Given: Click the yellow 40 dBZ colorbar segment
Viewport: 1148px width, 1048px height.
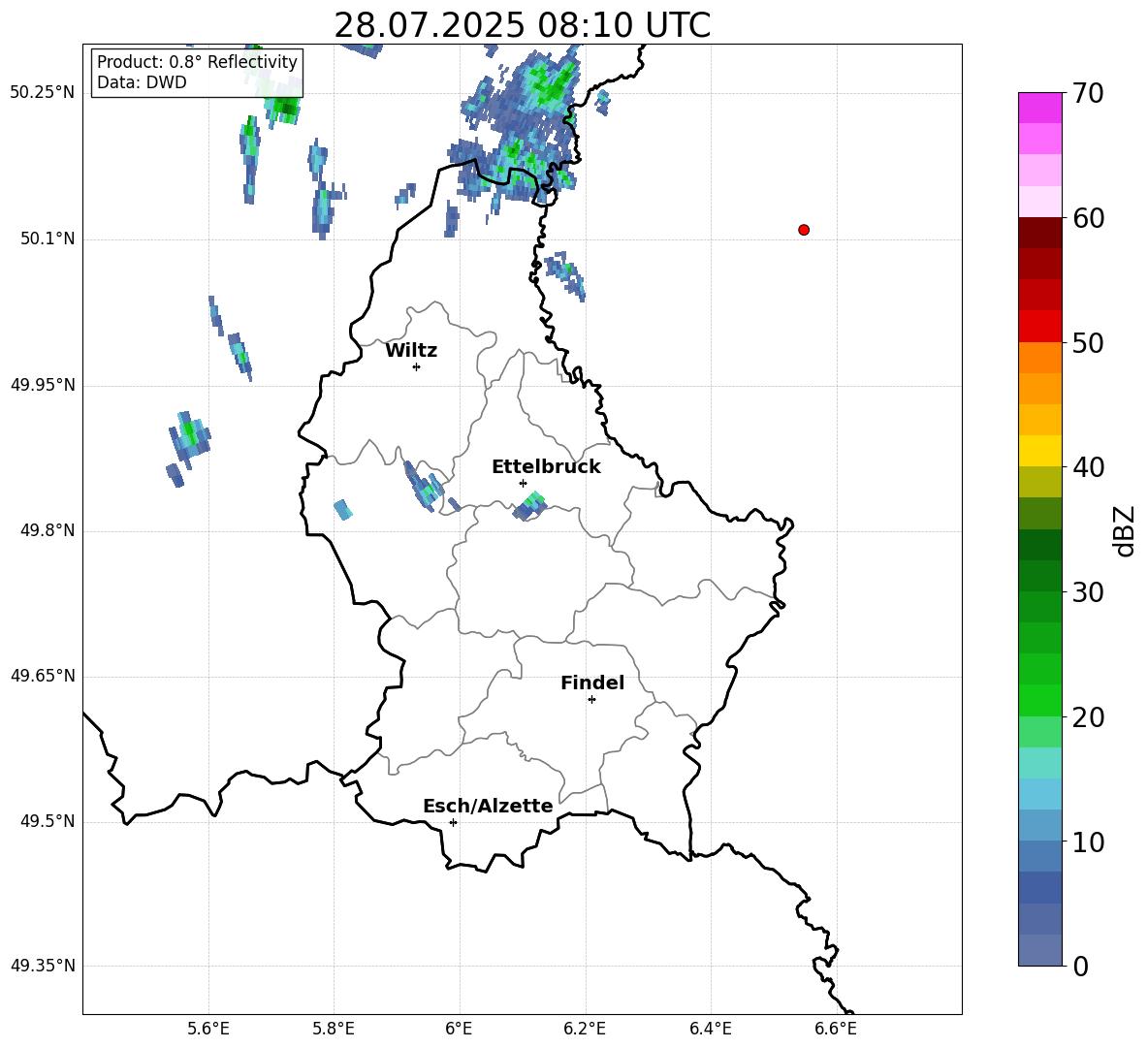Looking at the screenshot, I should 1040,451.
